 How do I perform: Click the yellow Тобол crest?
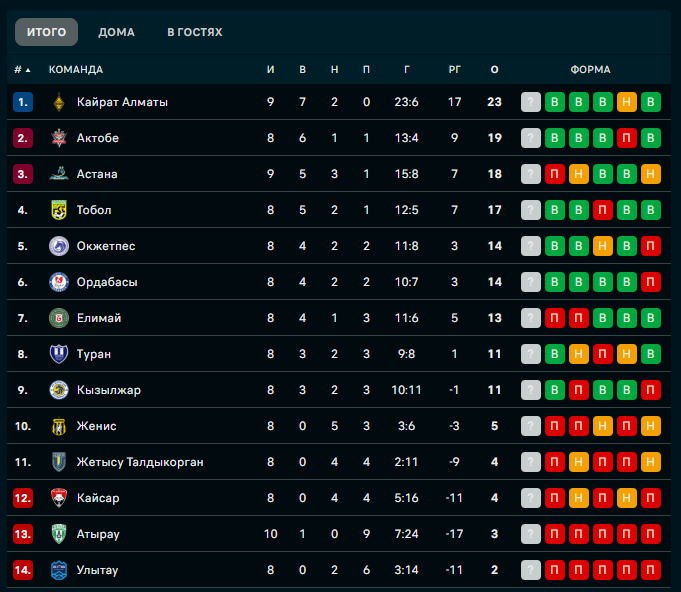point(59,210)
